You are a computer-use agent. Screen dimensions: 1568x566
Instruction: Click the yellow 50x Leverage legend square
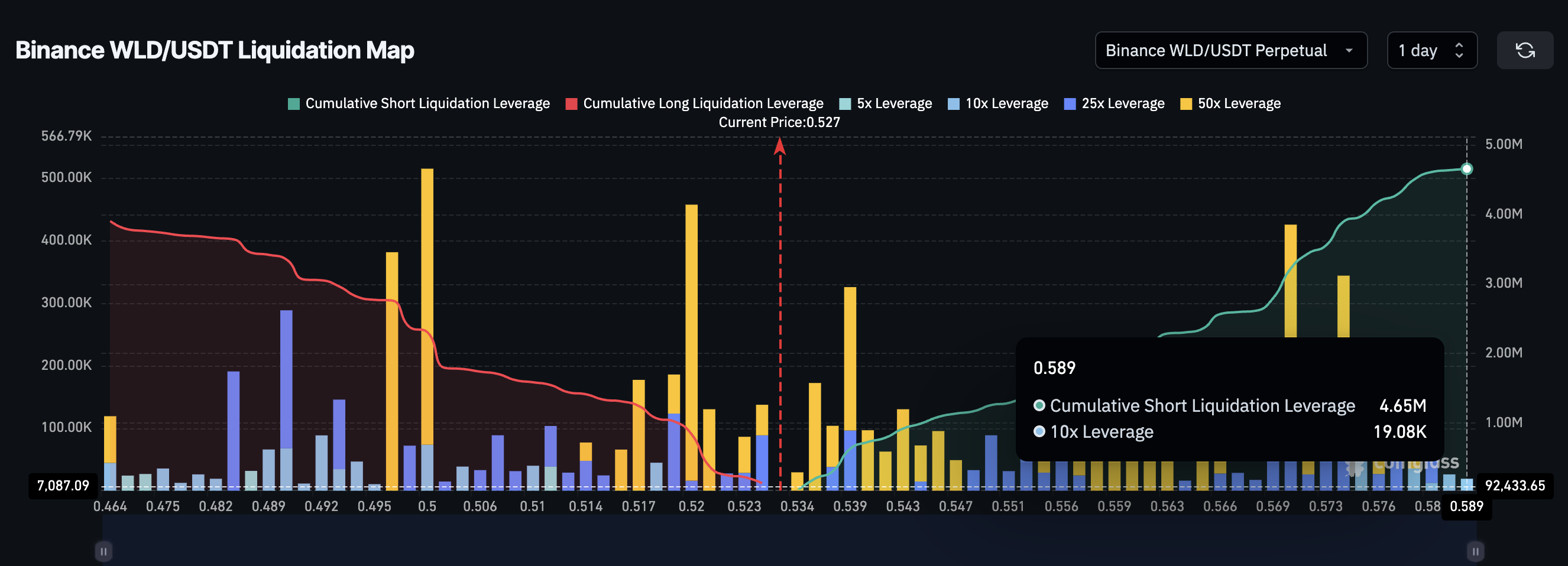(1185, 103)
